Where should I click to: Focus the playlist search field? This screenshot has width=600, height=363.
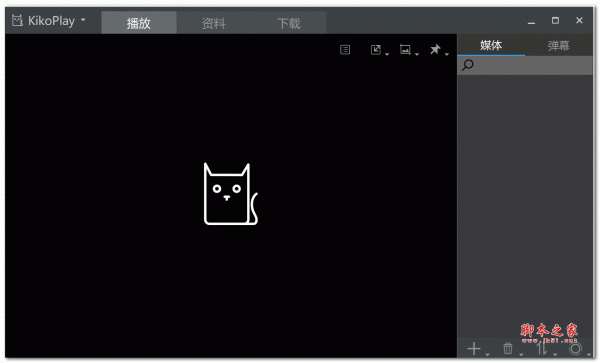click(525, 65)
